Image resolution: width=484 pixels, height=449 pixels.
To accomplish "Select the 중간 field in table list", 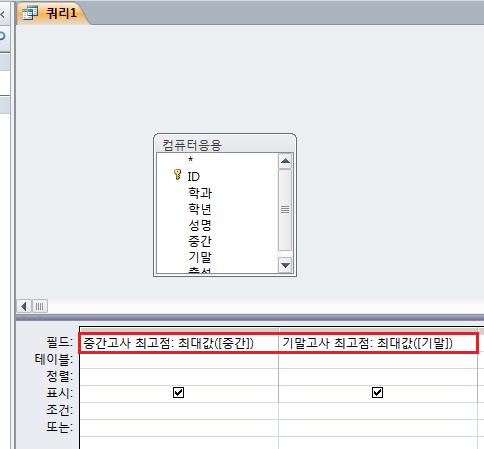I will [200, 241].
